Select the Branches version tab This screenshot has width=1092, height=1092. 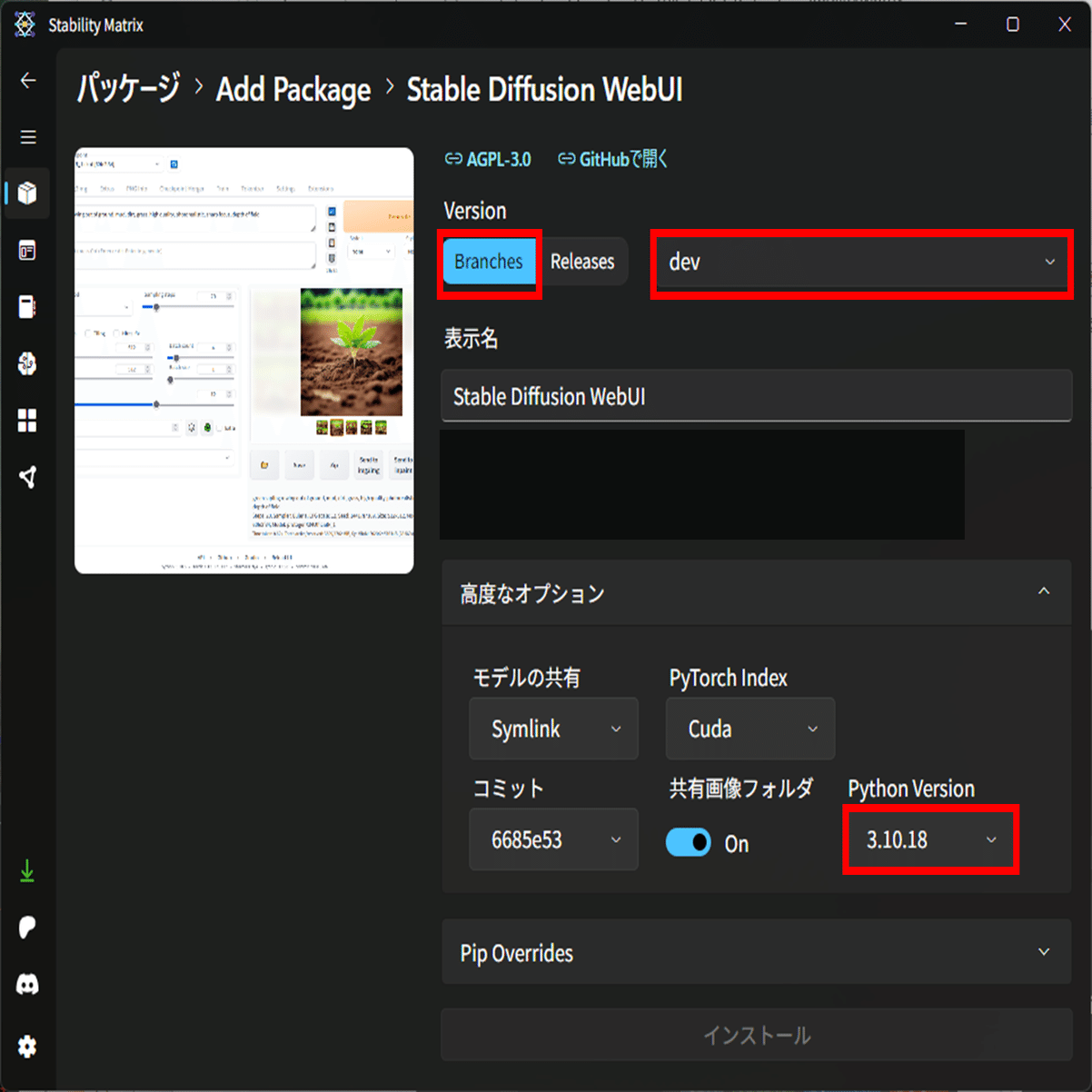(489, 262)
